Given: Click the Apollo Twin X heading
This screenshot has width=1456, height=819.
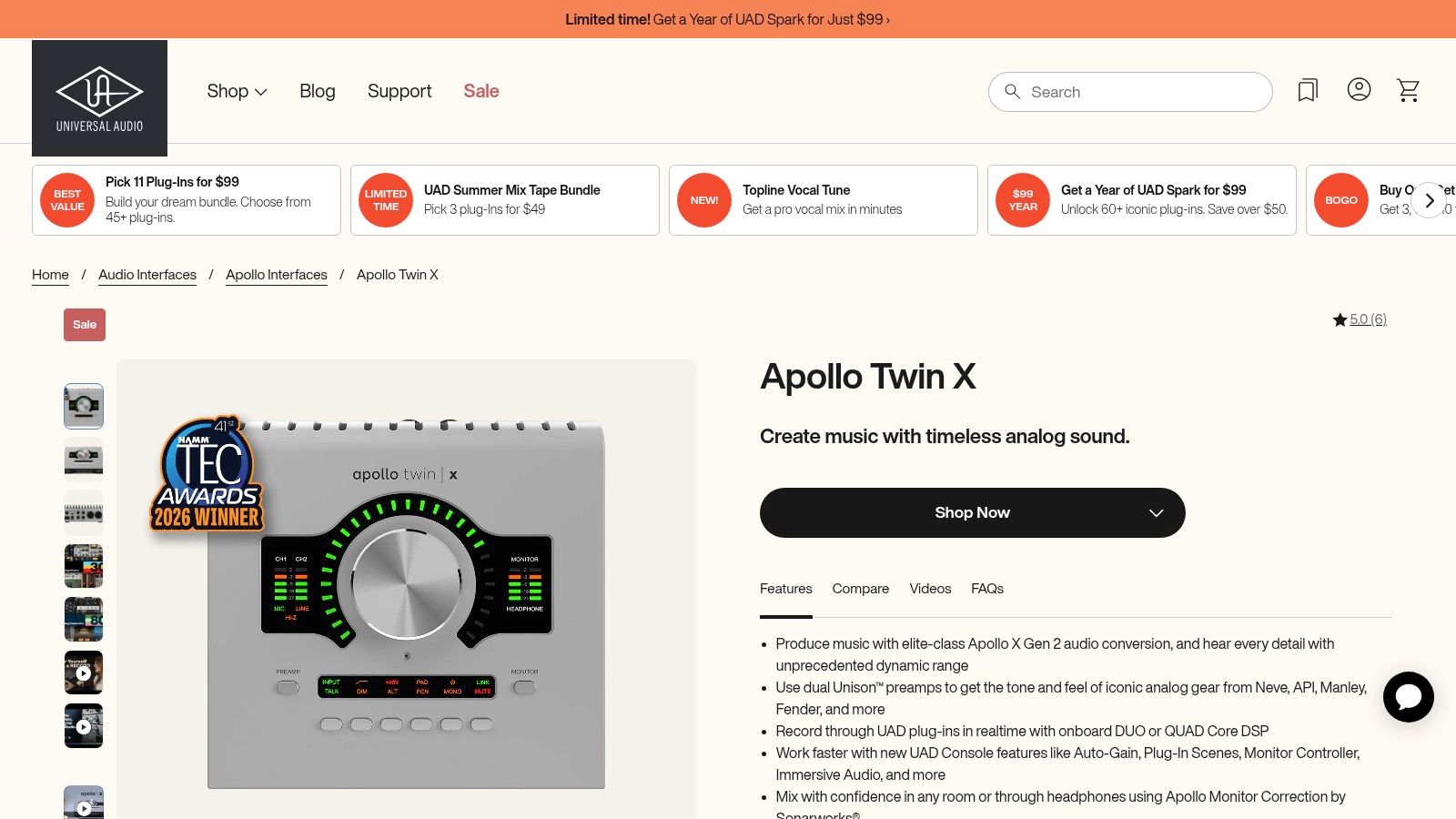Looking at the screenshot, I should [868, 376].
